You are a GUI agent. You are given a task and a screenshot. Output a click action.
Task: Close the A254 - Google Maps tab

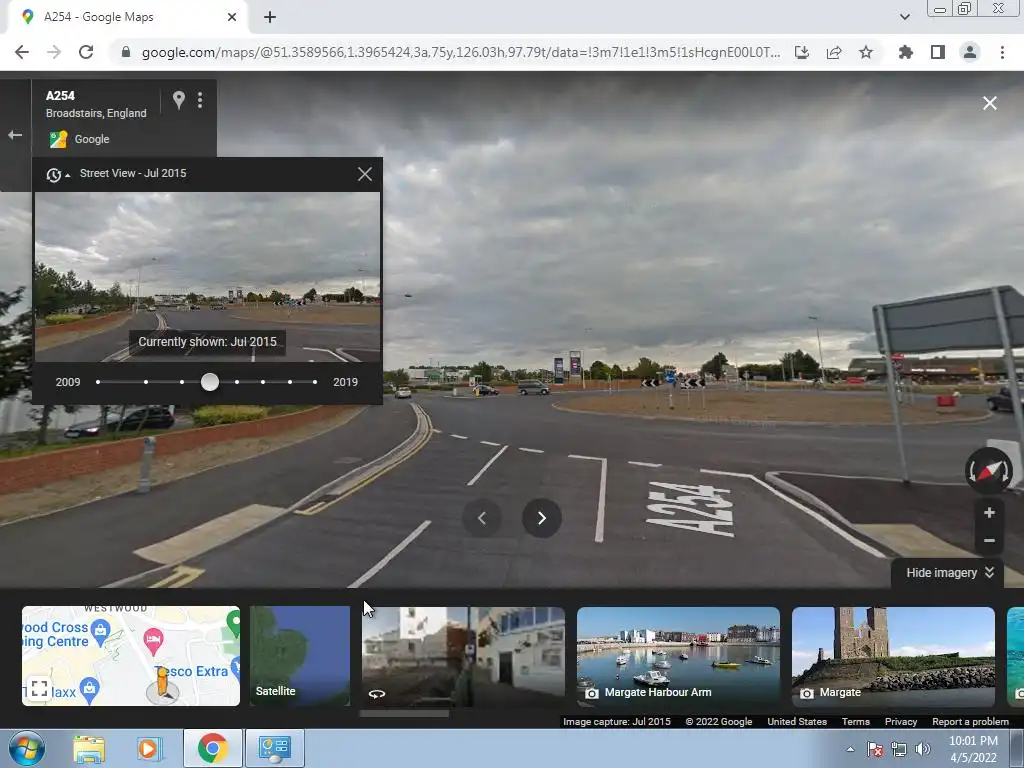[x=232, y=17]
